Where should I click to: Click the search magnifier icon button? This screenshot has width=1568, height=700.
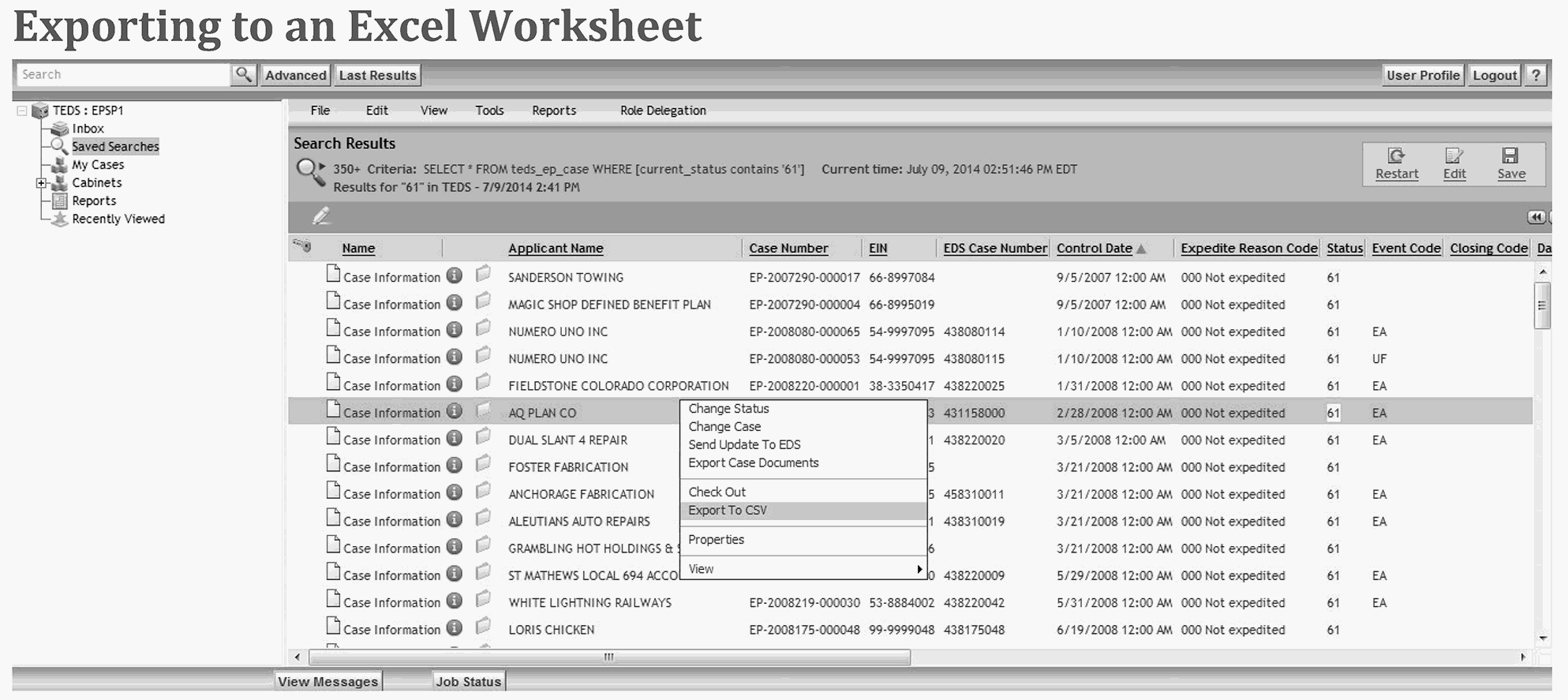click(x=244, y=75)
